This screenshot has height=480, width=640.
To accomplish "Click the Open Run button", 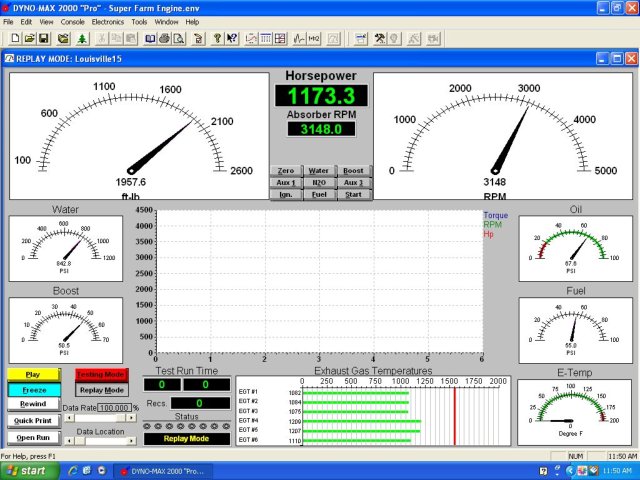I will point(33,438).
